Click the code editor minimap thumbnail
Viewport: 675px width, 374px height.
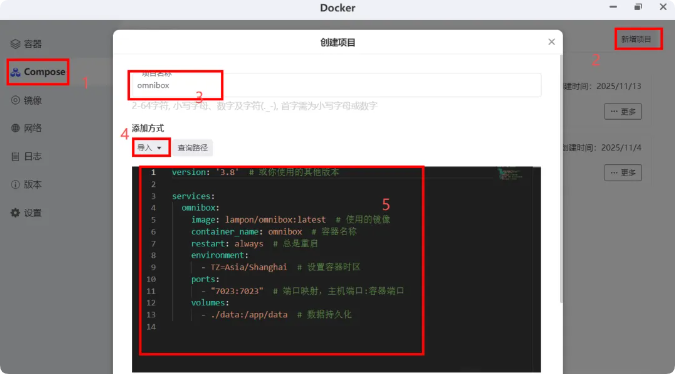511,174
